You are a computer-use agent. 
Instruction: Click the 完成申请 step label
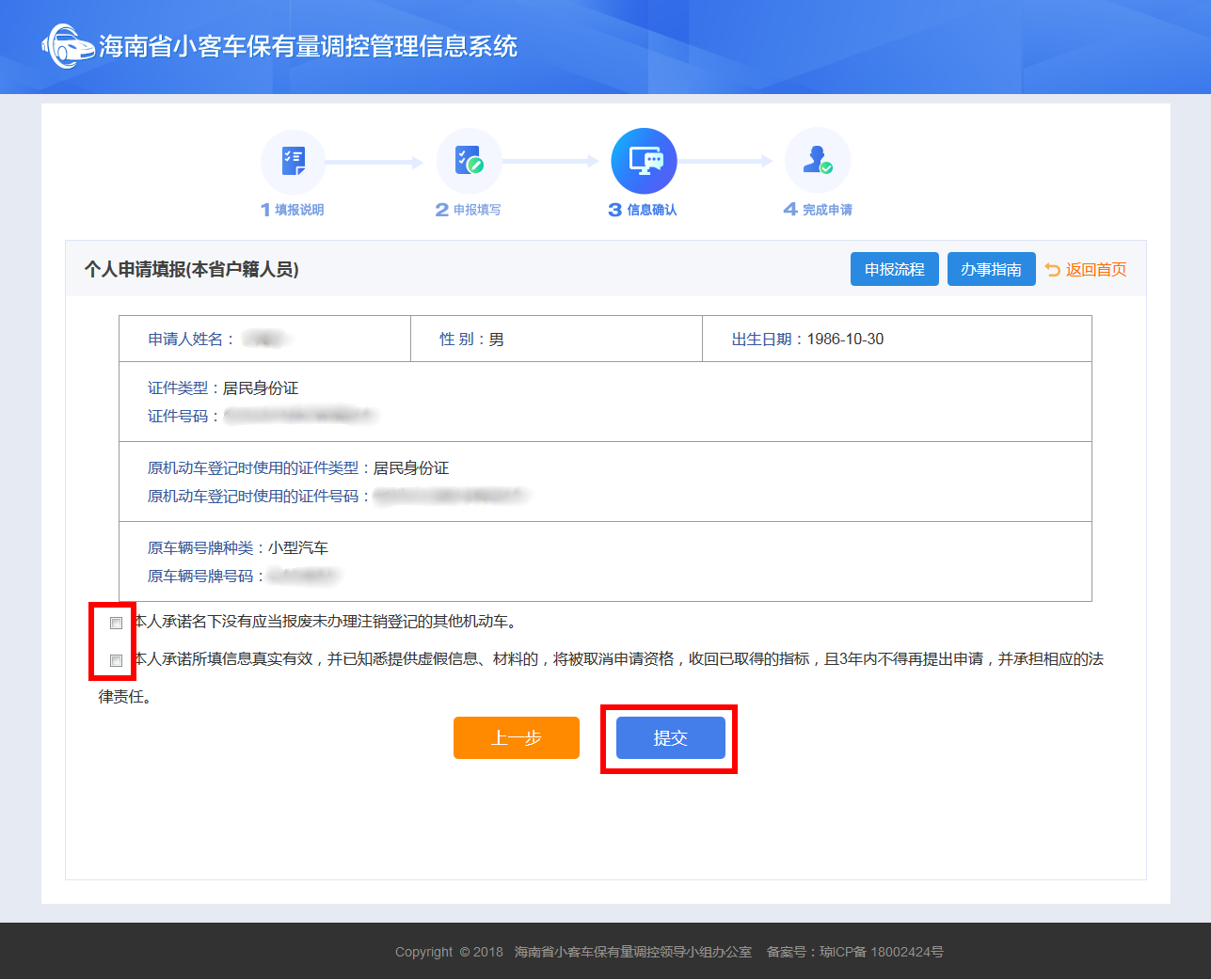click(x=827, y=210)
